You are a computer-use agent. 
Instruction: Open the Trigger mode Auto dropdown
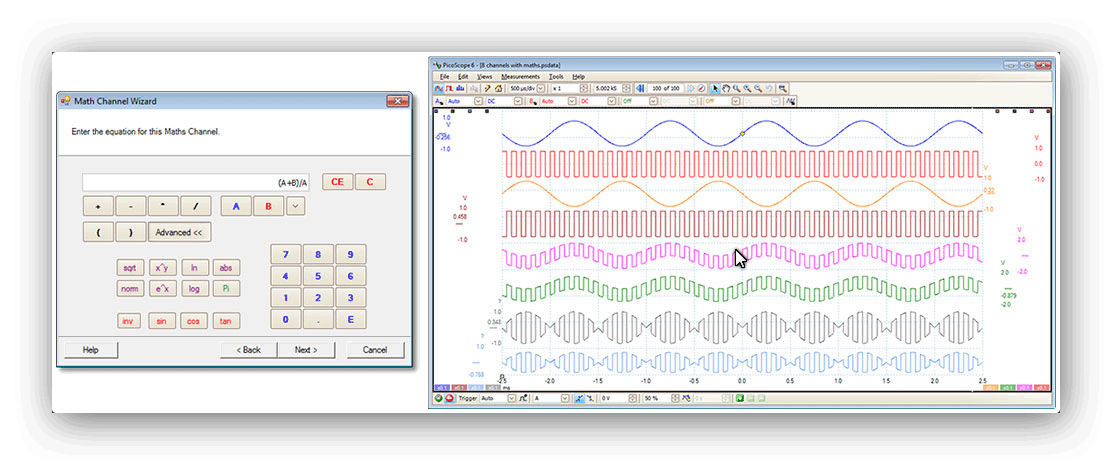point(512,398)
